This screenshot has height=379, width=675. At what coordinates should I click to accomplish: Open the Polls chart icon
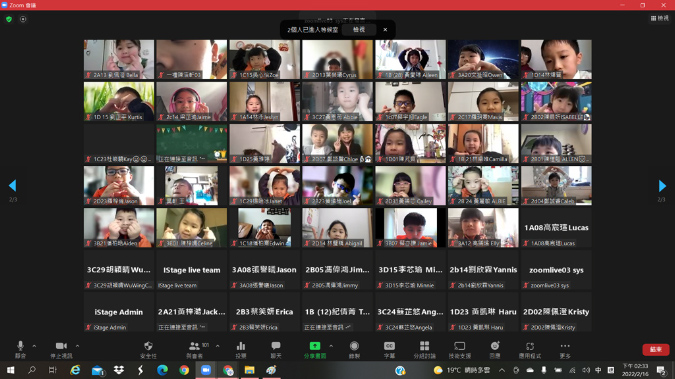click(x=241, y=346)
